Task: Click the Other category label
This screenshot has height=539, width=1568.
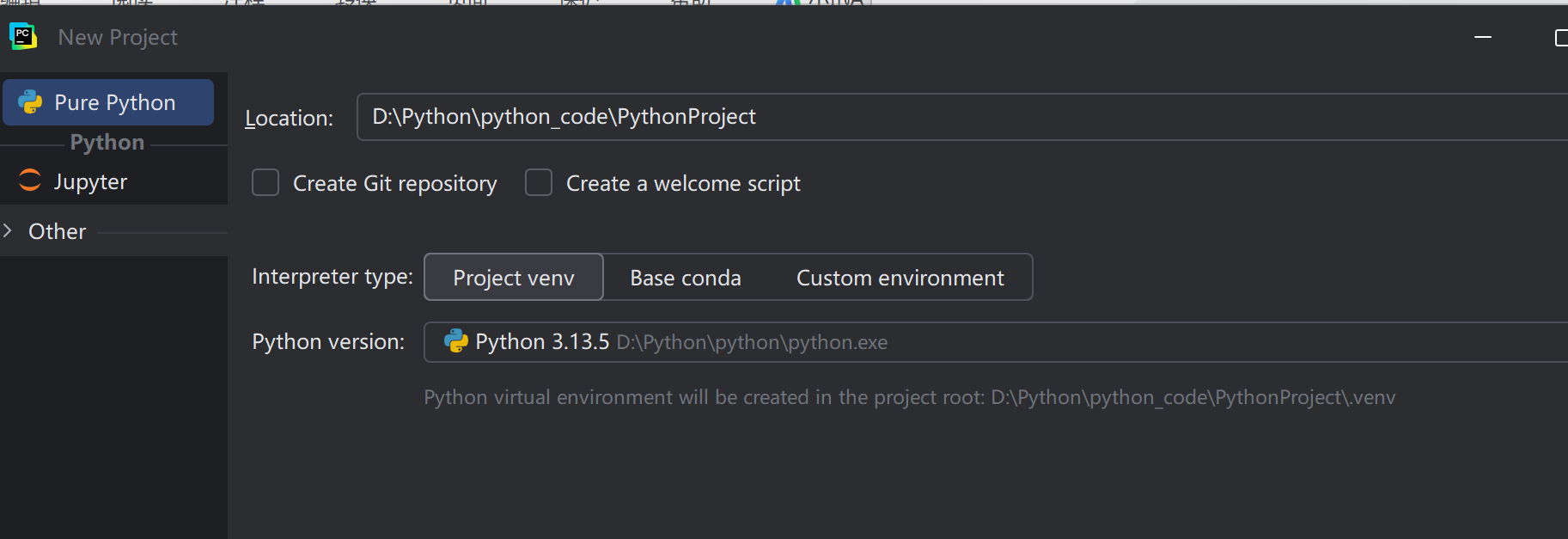Action: click(58, 231)
